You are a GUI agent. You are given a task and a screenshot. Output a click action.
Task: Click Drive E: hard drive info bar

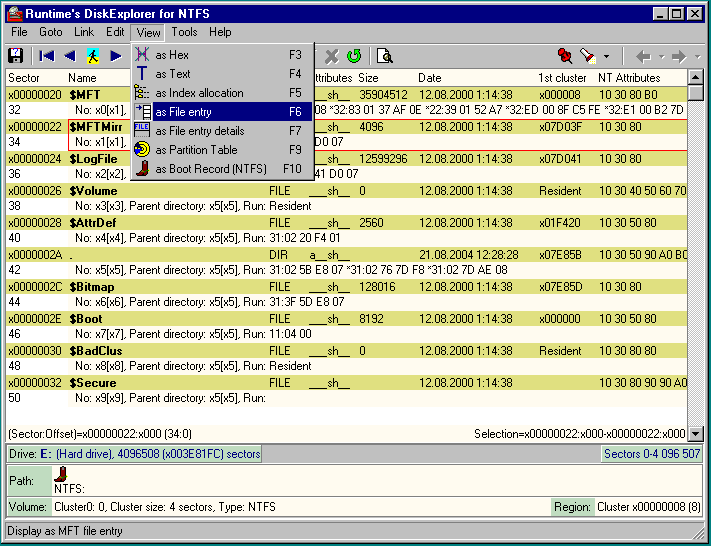[x=134, y=454]
